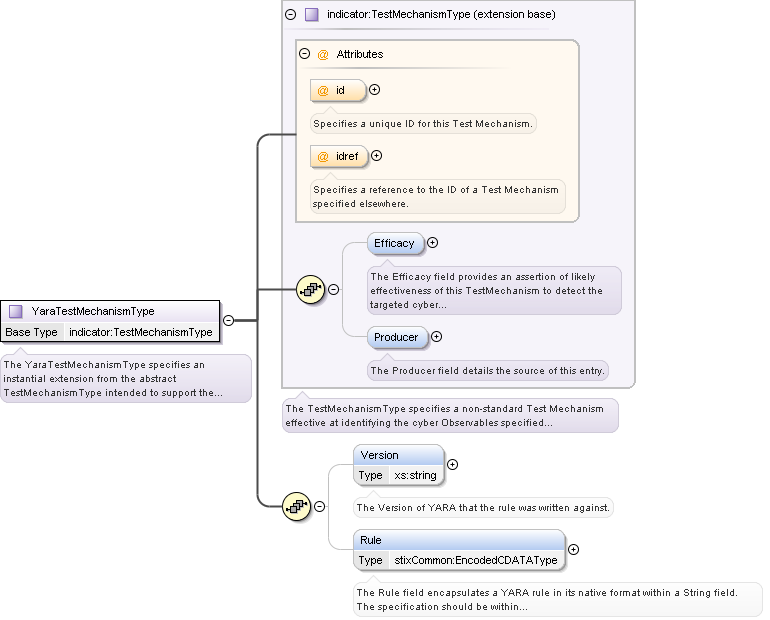Click the purple square icon of YaraTestMechanismType

pyautogui.click(x=16, y=311)
